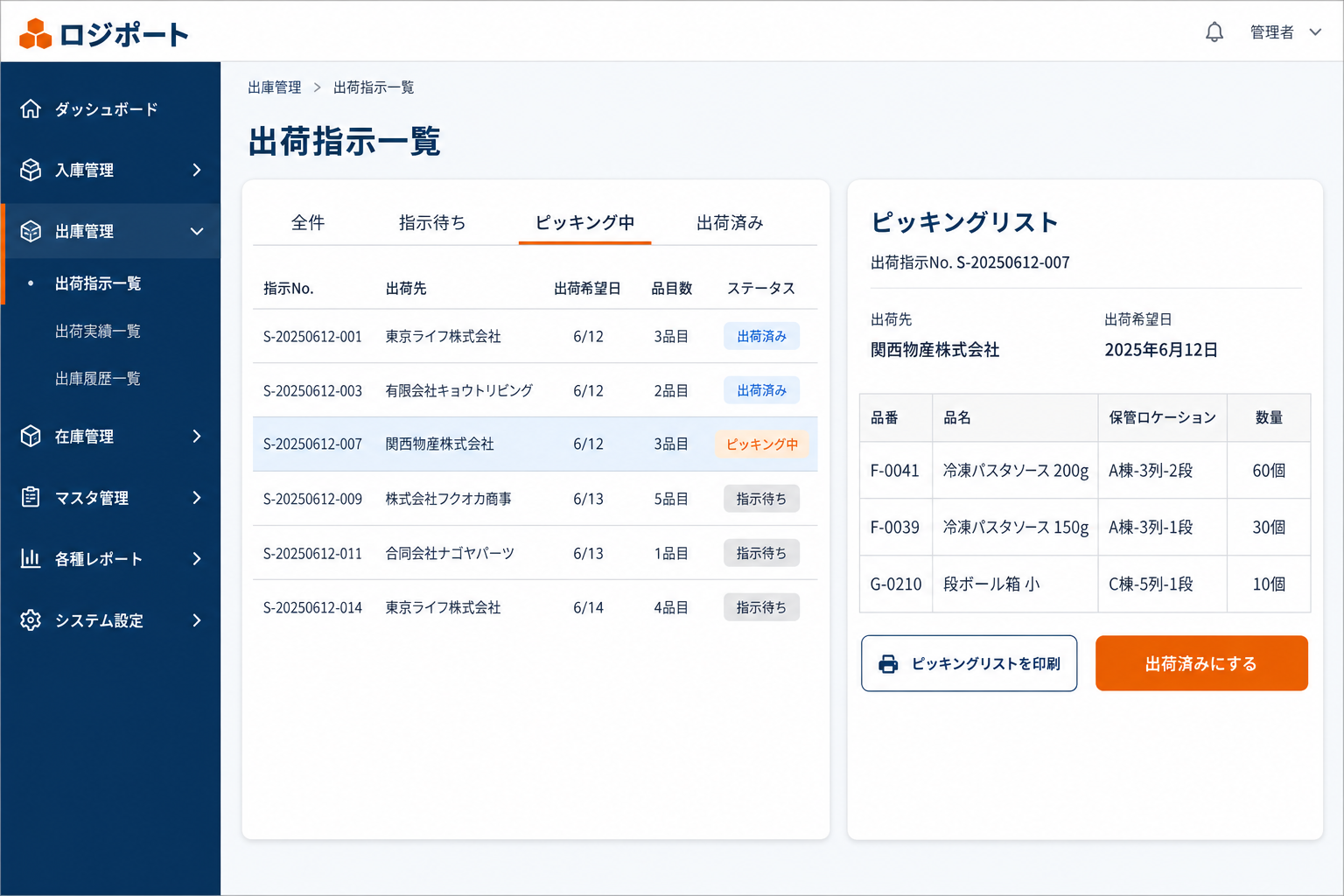Click the ダッシュボード home icon
1344x896 pixels.
31,108
